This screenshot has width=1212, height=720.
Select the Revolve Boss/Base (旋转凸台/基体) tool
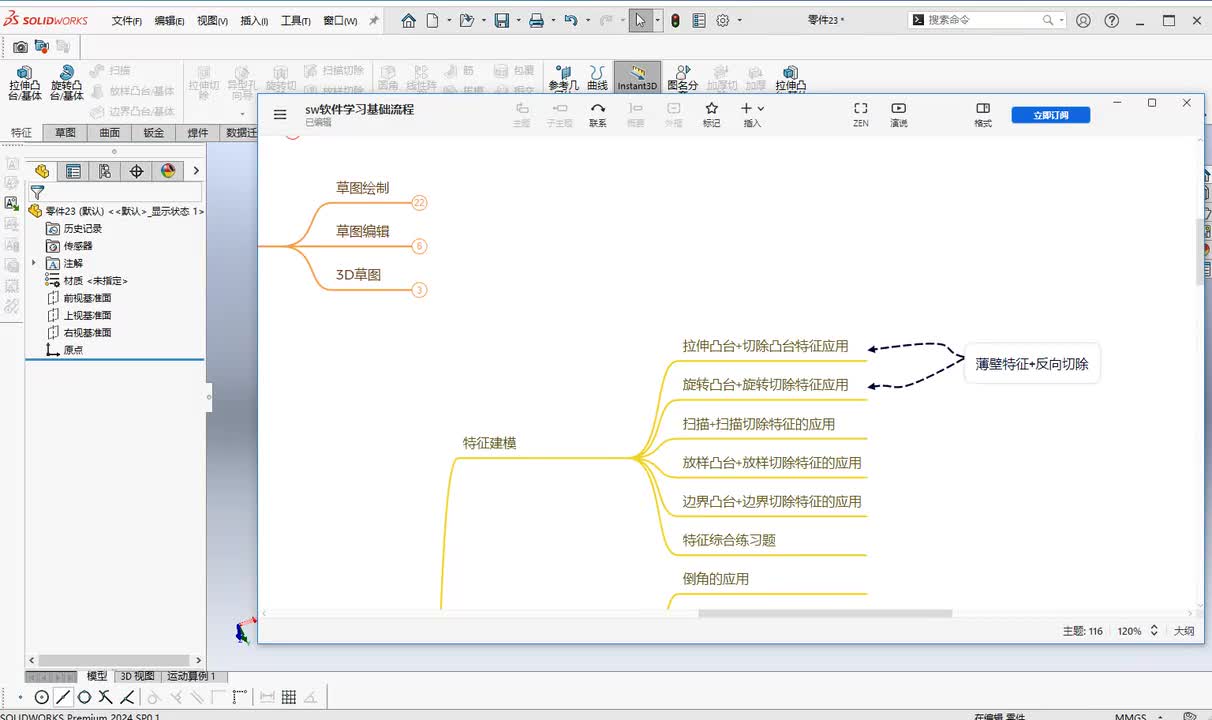(x=66, y=82)
